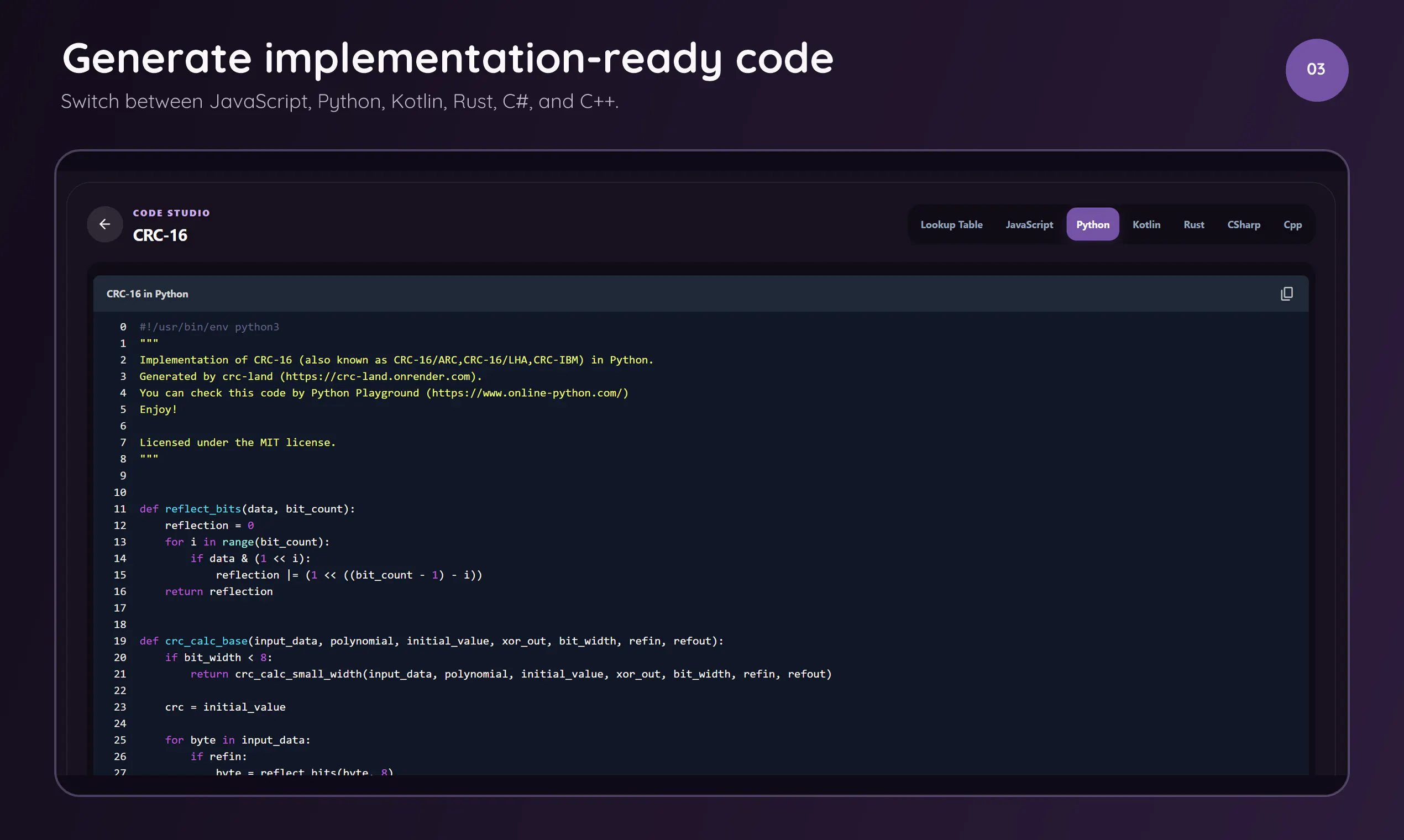The image size is (1404, 840).
Task: Click the CODE STUDIO label
Action: 171,213
